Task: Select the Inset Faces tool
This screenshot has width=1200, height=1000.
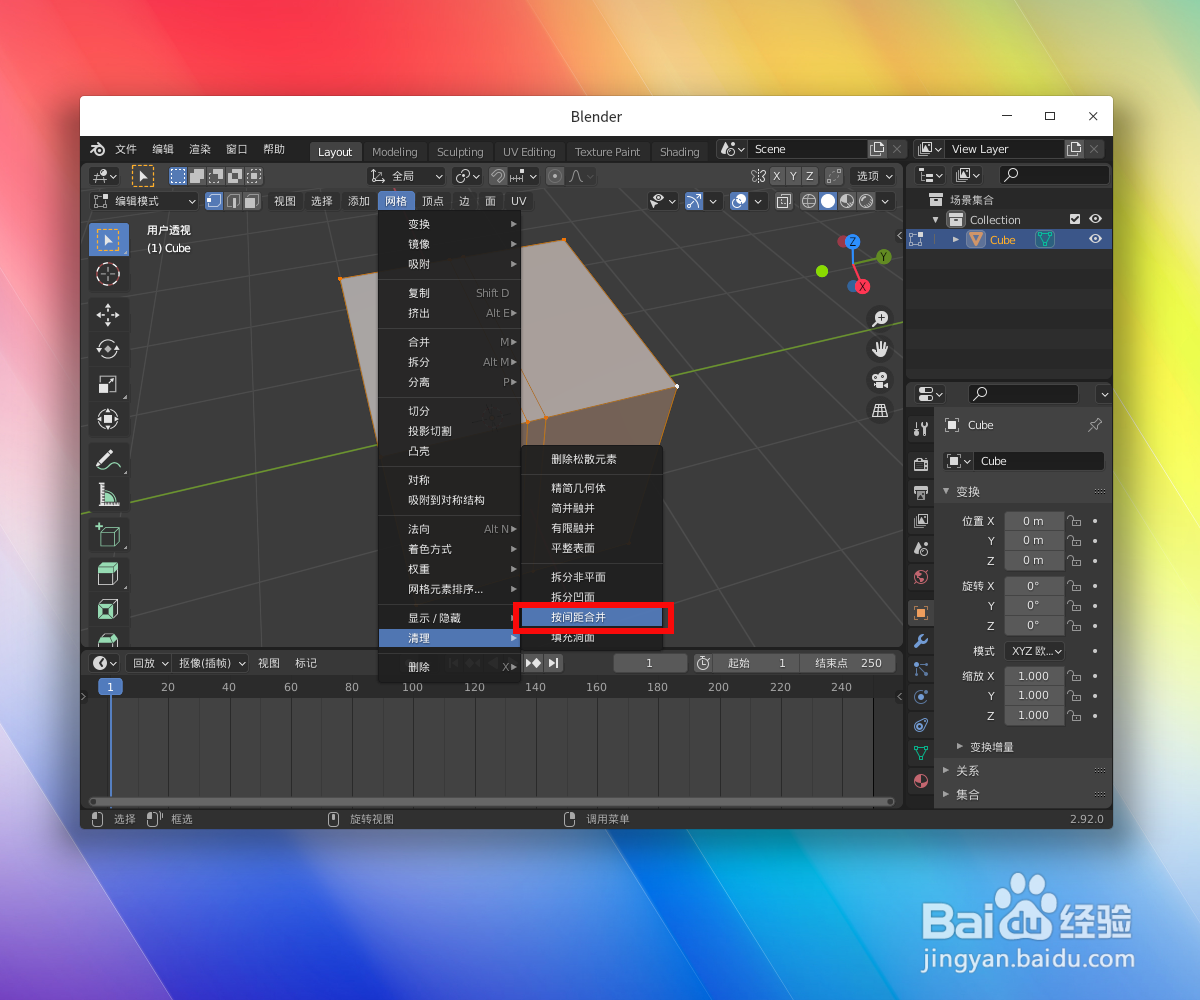Action: click(108, 609)
